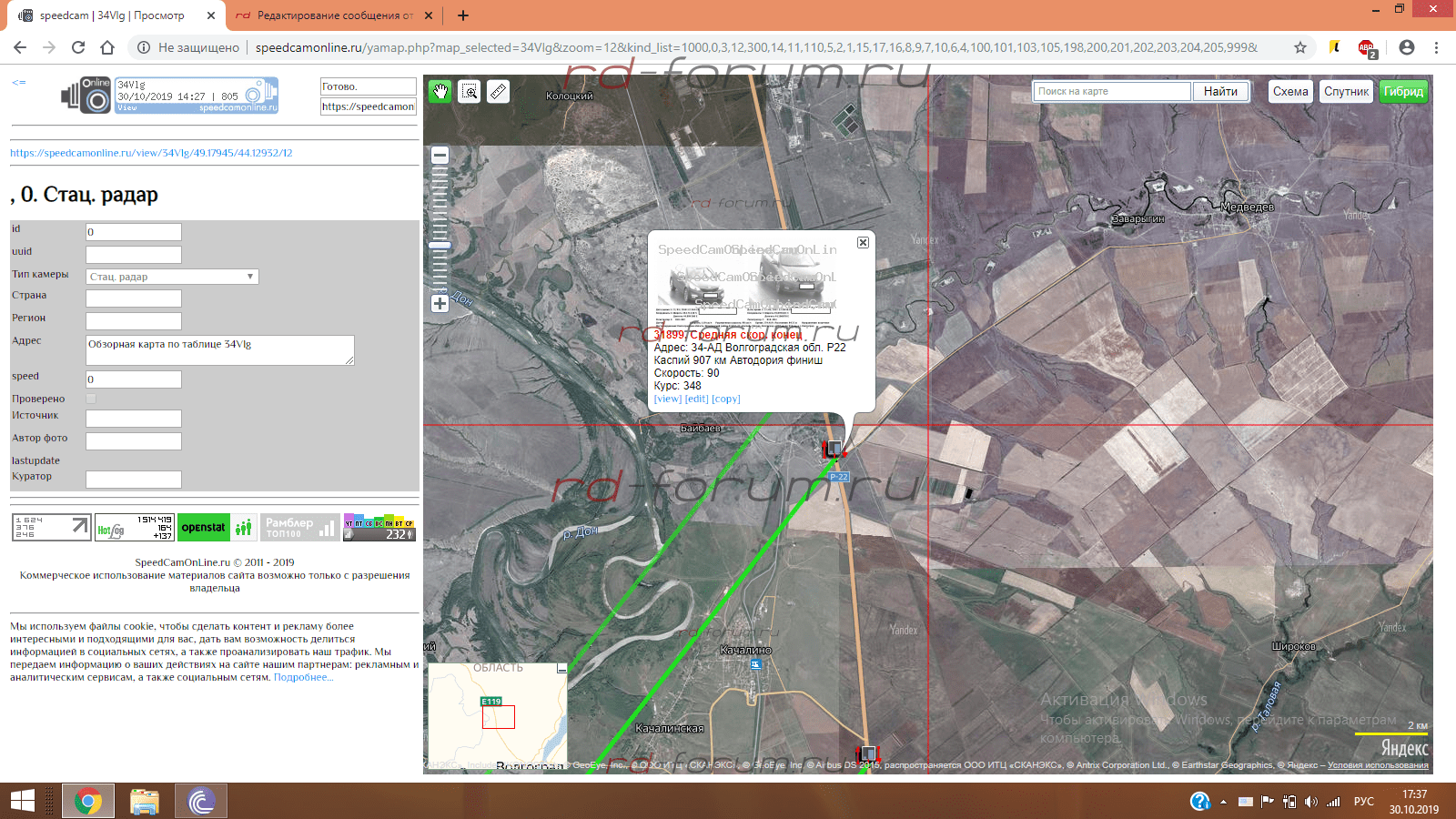1456x819 pixels.
Task: Activate the zoom-to-selection magnifier tool
Action: (x=470, y=91)
